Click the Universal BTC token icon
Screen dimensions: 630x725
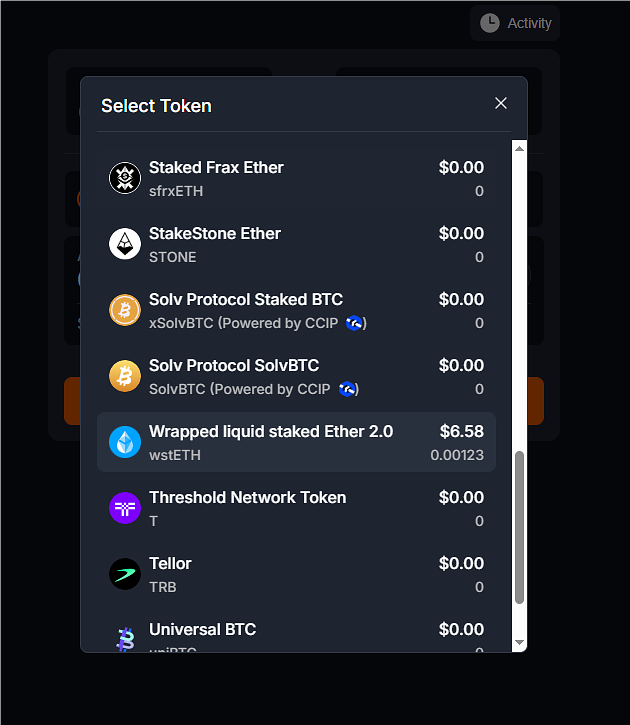[125, 638]
